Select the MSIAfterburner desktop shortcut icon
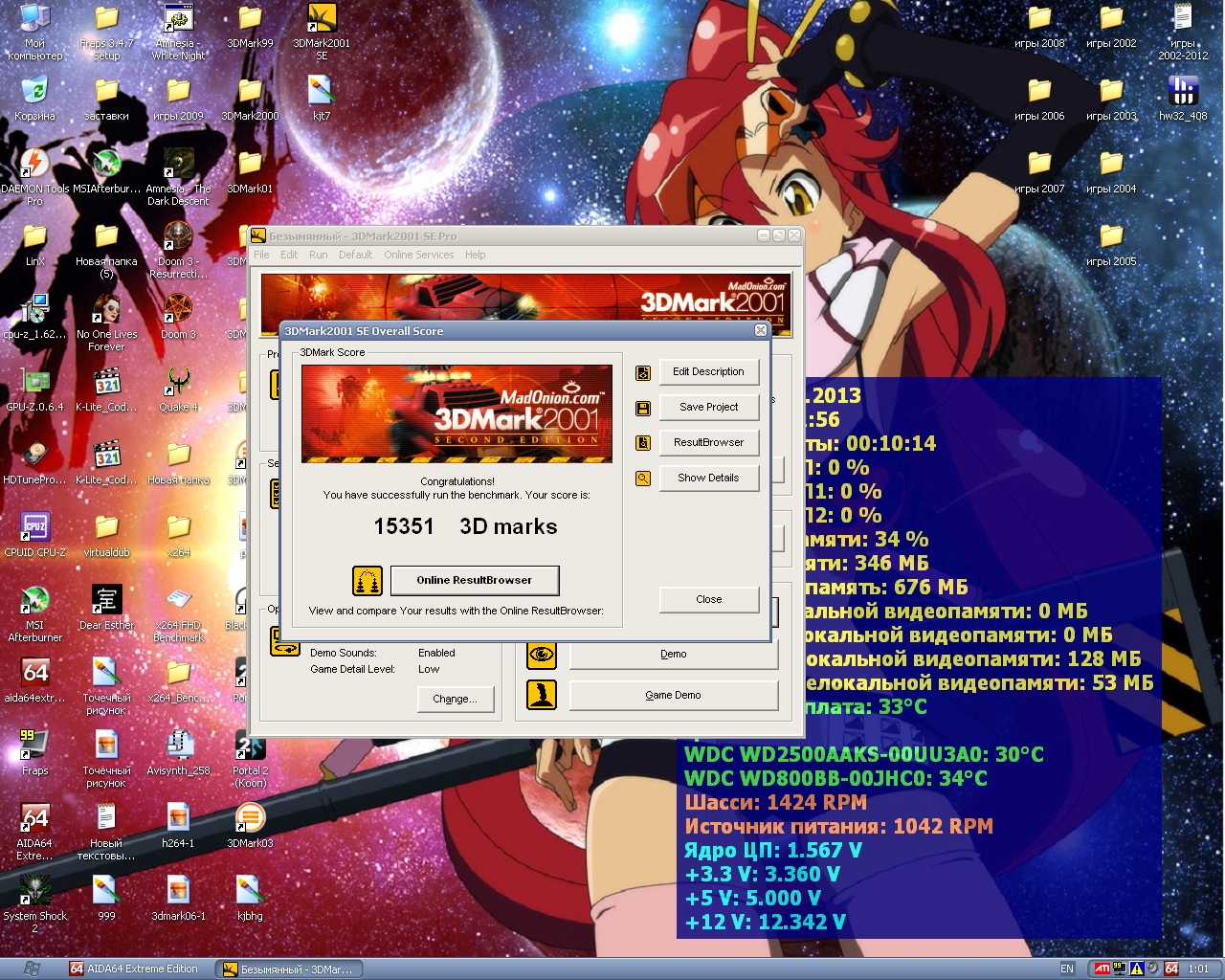 point(106,172)
